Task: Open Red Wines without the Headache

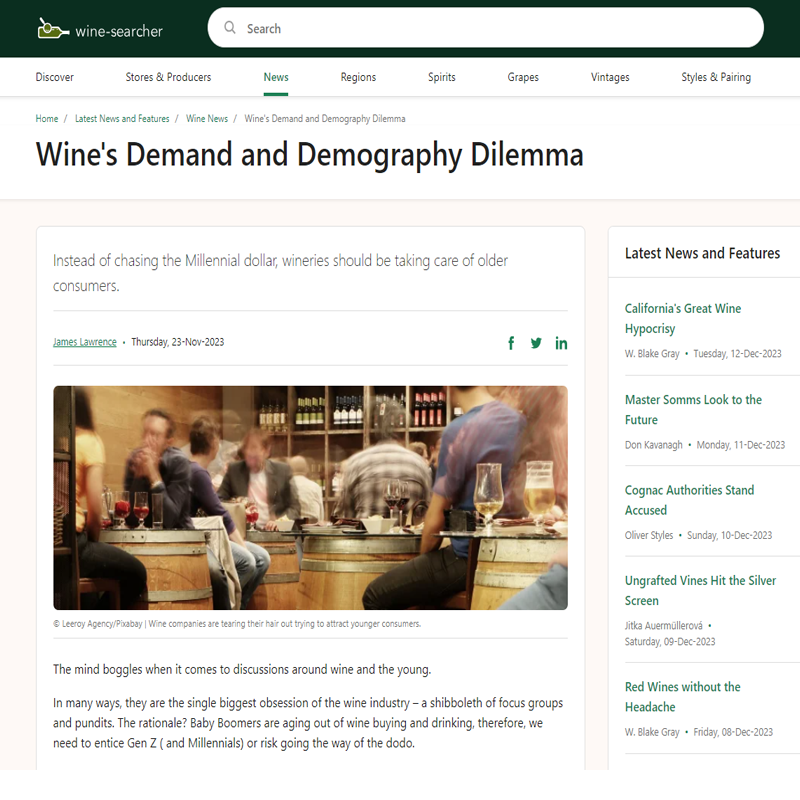Action: tap(682, 696)
